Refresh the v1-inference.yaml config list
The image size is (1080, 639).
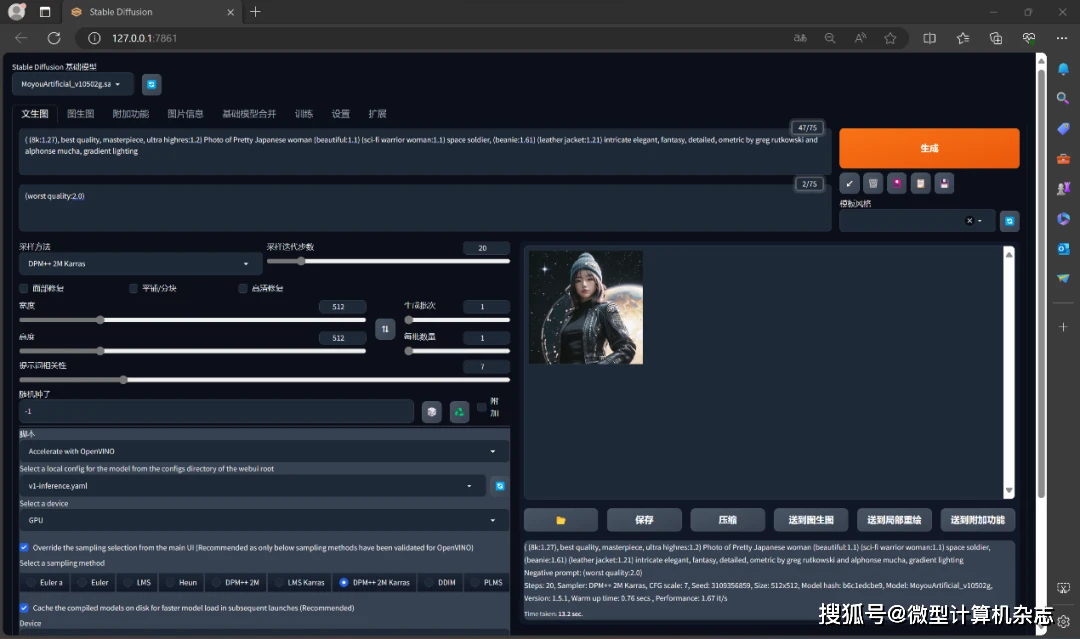tap(500, 486)
